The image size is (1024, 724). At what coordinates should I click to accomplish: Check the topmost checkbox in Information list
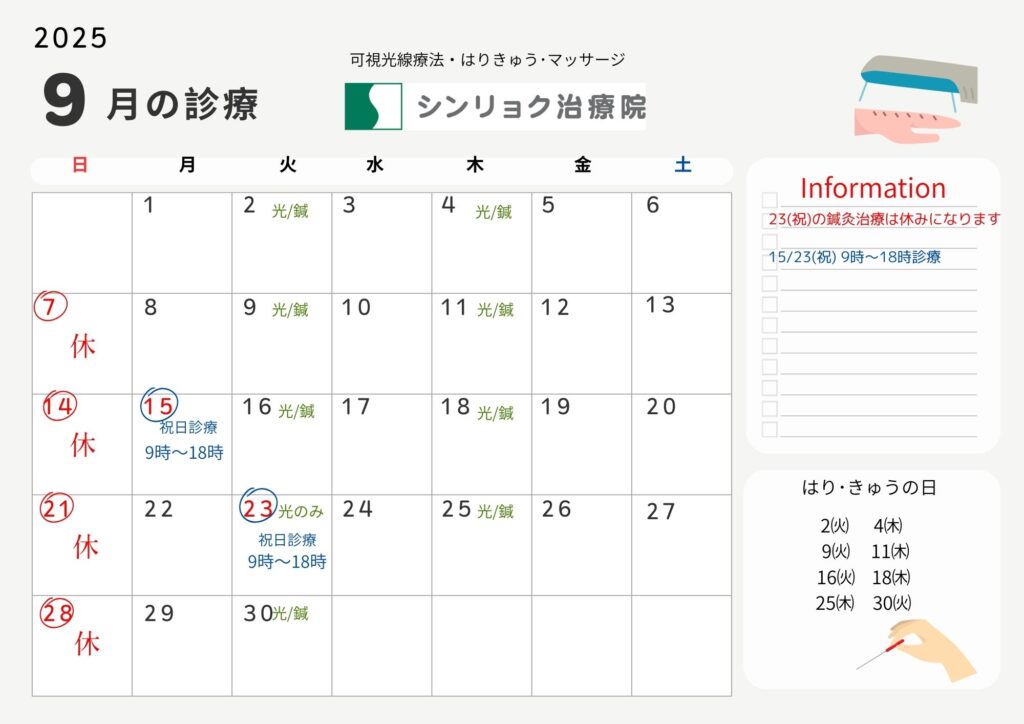click(x=769, y=200)
